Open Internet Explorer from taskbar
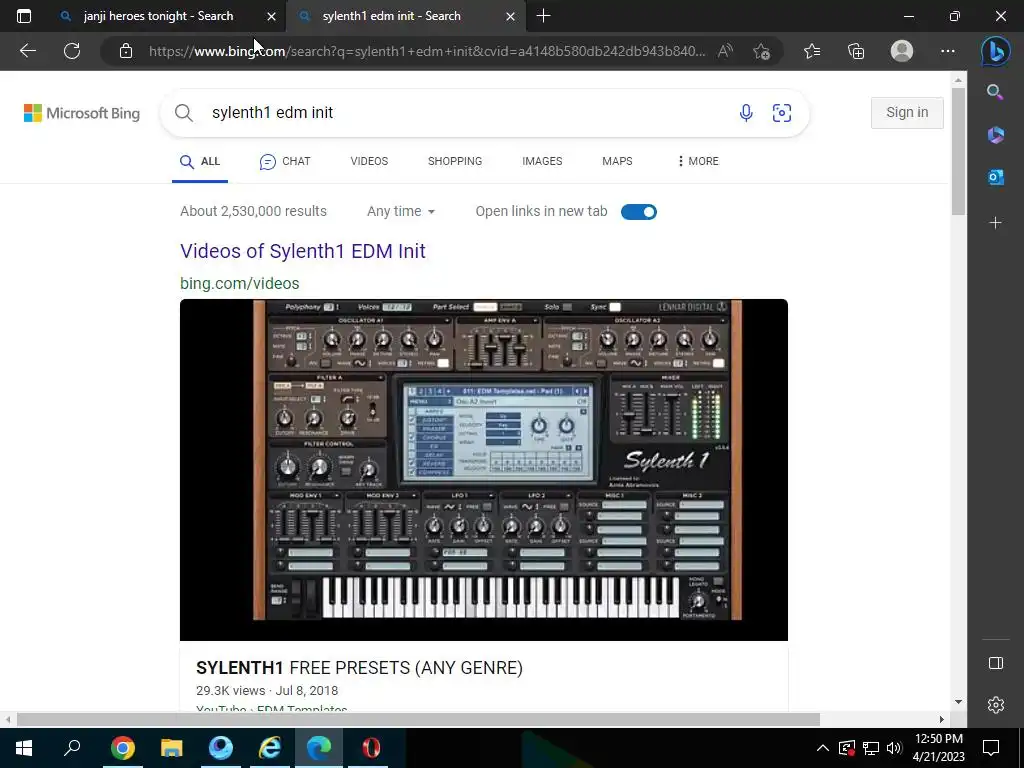This screenshot has height=768, width=1024. pyautogui.click(x=269, y=748)
